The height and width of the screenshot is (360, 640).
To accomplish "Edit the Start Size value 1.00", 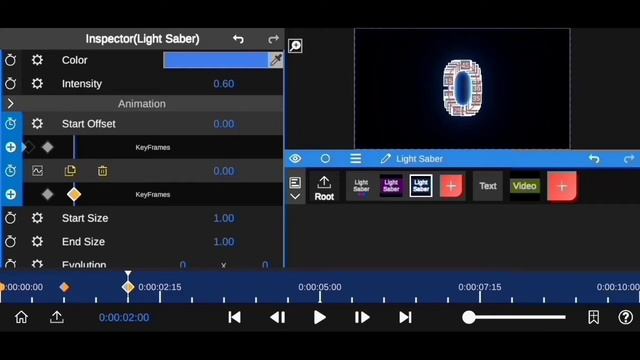I will coord(224,218).
